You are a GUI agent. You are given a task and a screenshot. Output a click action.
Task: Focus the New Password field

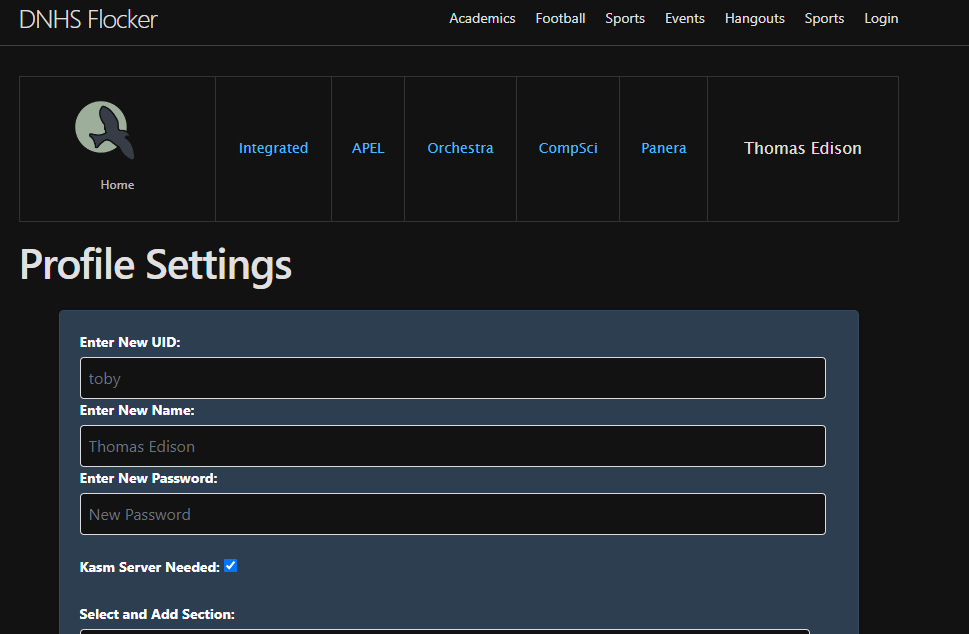click(x=452, y=514)
